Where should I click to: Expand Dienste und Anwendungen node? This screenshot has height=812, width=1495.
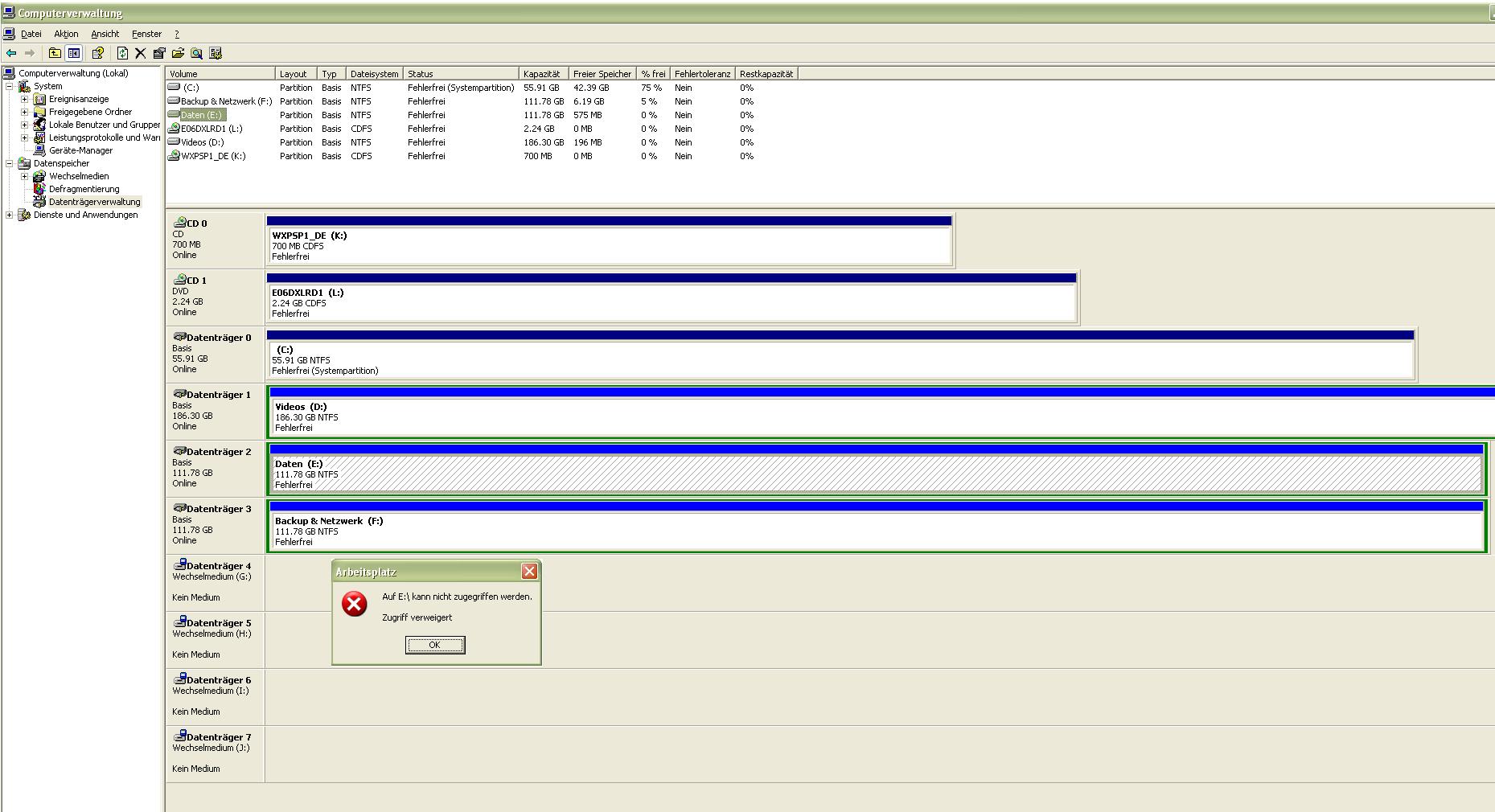pos(10,215)
